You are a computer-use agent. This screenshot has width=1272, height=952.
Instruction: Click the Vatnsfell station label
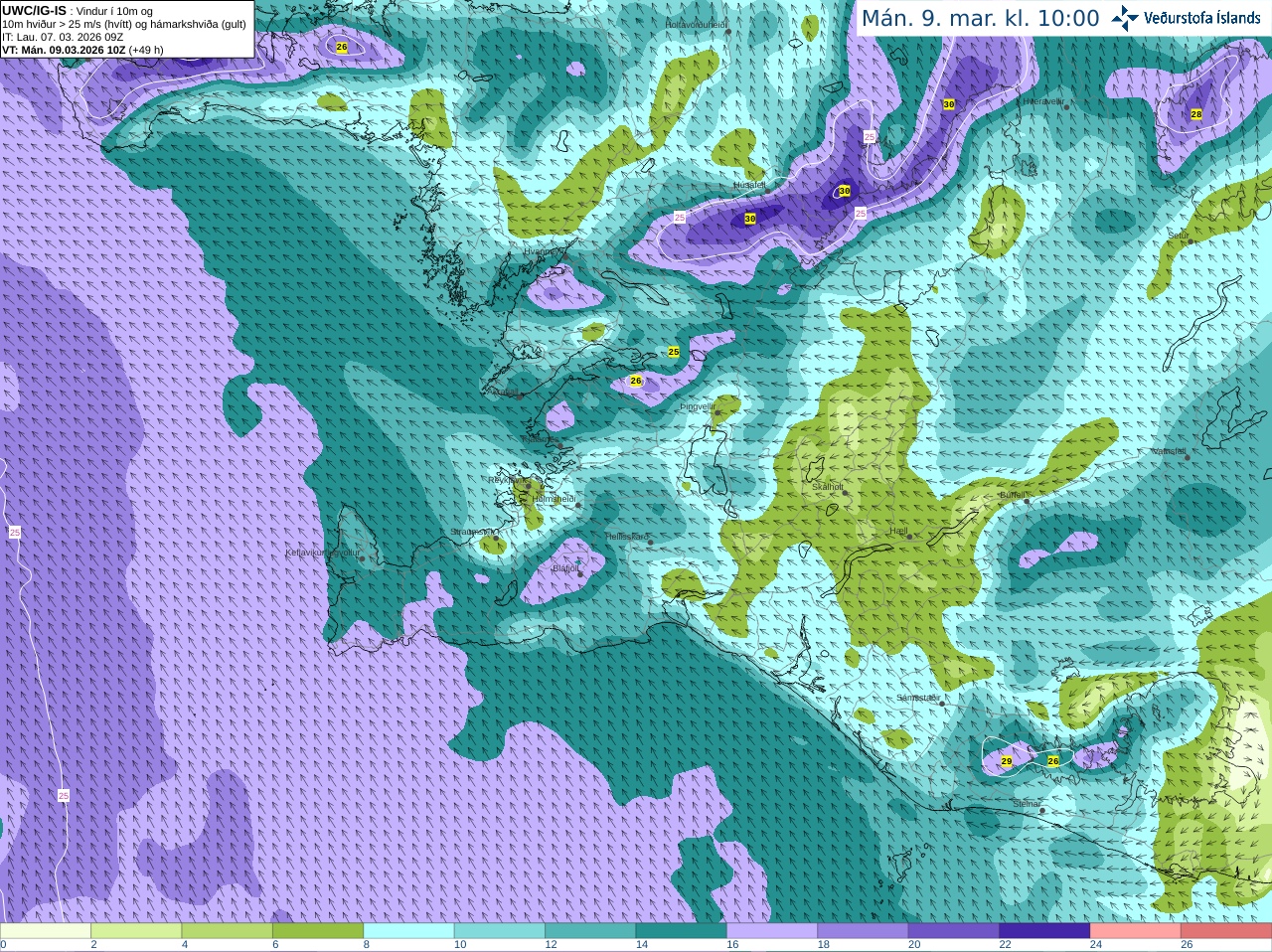pos(1169,451)
